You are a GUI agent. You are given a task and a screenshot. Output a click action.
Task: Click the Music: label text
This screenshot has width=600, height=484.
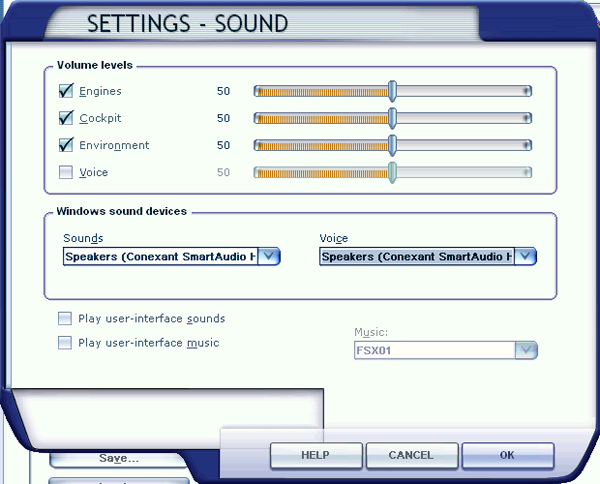click(x=371, y=332)
